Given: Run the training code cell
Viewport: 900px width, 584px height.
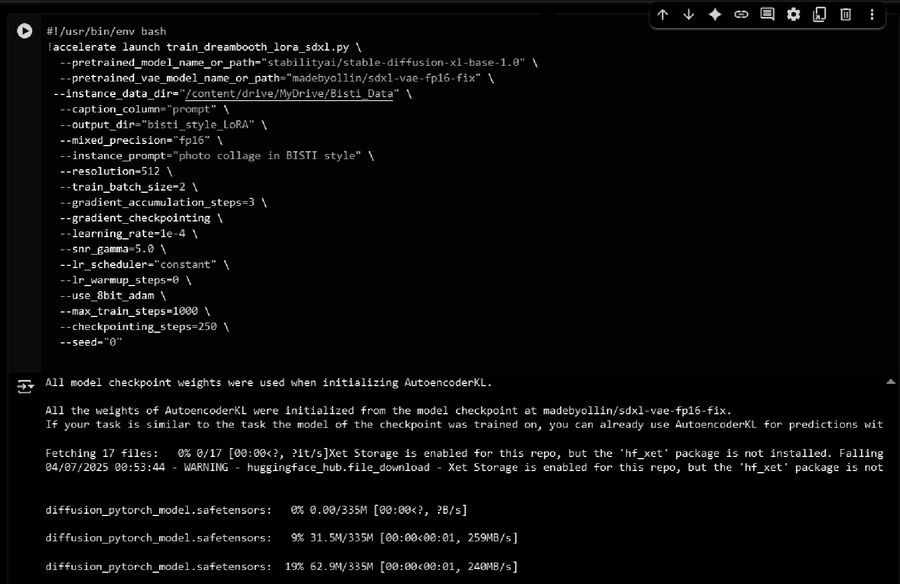Looking at the screenshot, I should coord(24,31).
